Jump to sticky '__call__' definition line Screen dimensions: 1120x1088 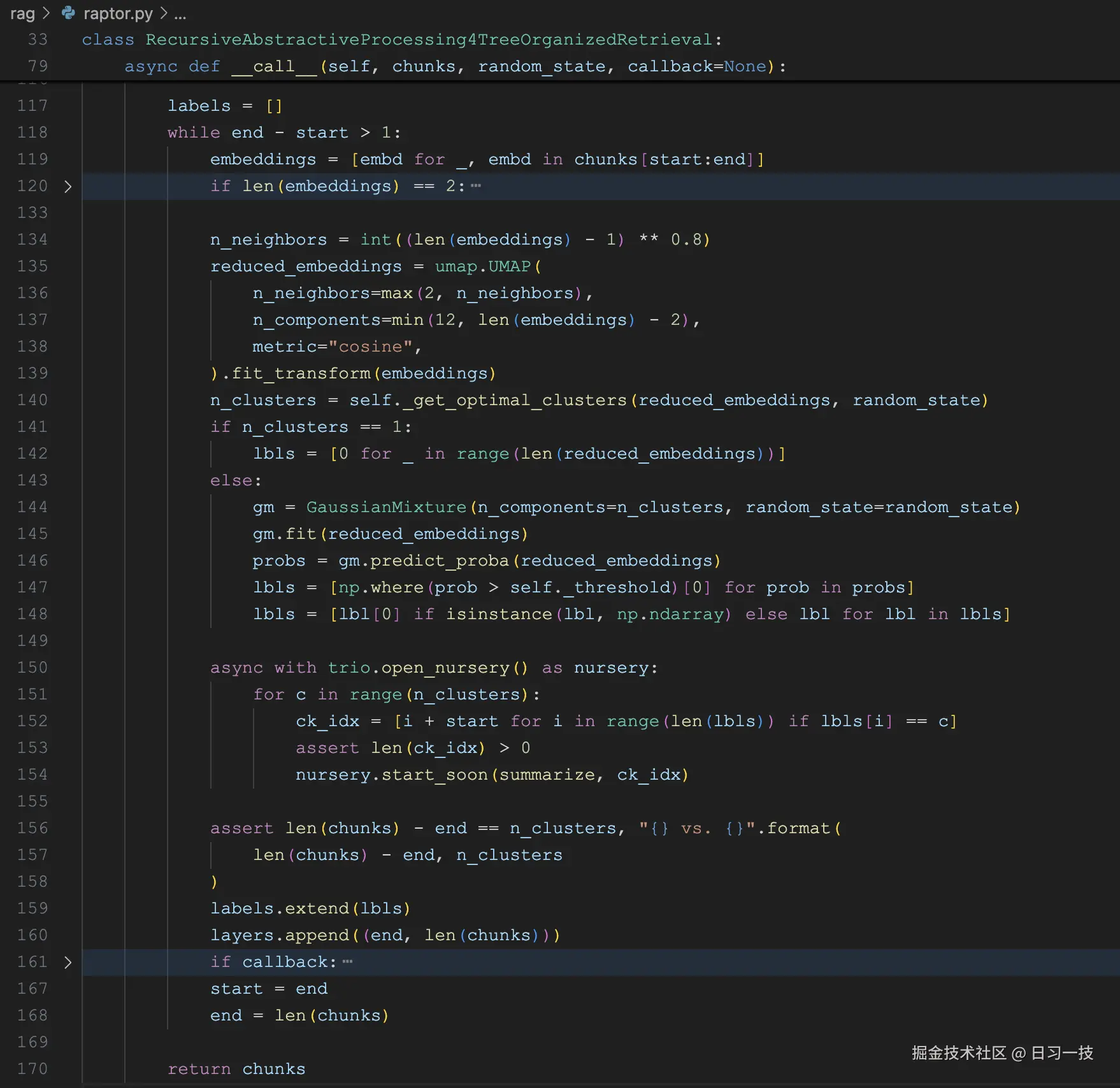455,66
